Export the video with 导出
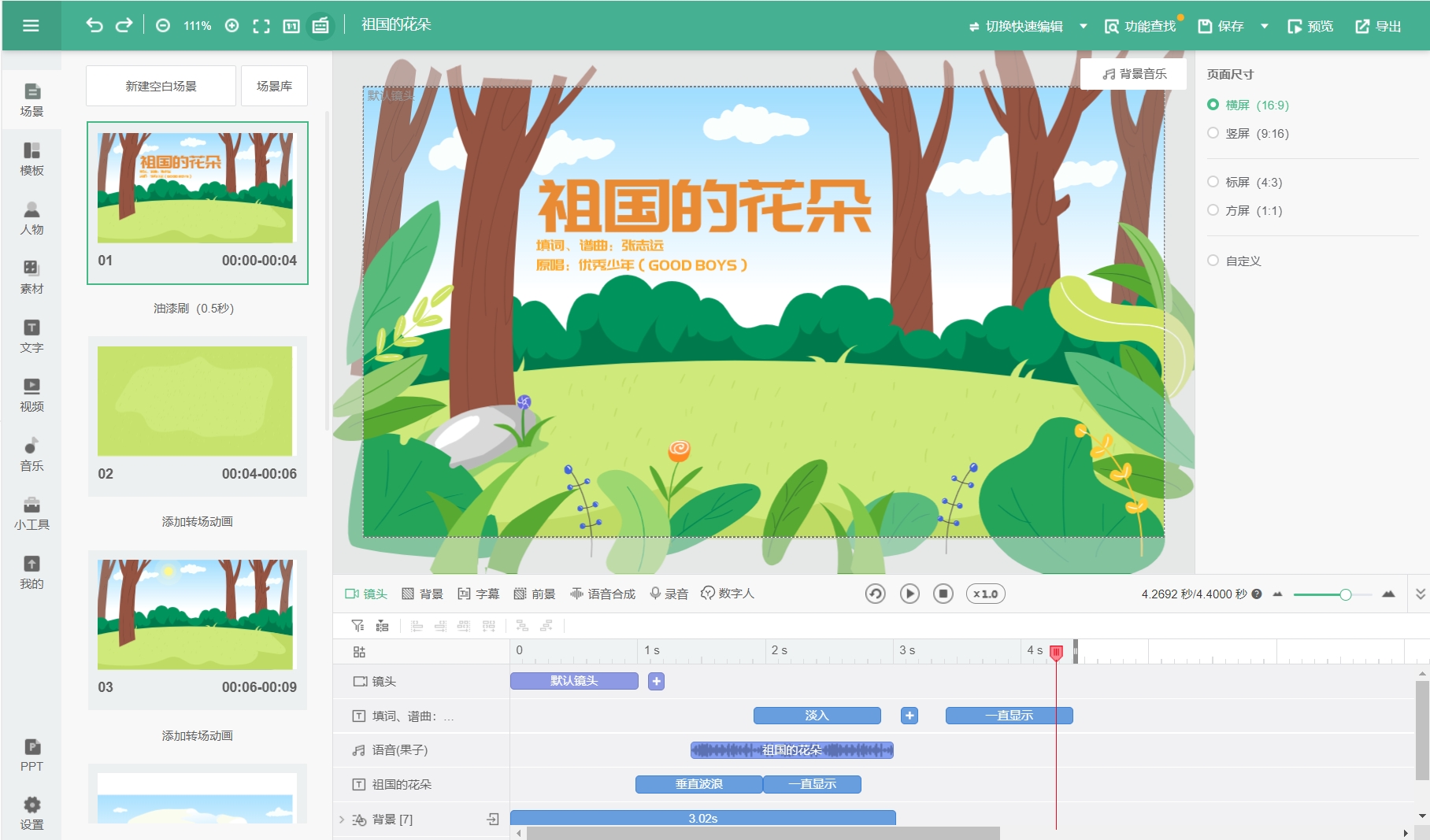Image resolution: width=1430 pixels, height=840 pixels. pyautogui.click(x=1378, y=26)
